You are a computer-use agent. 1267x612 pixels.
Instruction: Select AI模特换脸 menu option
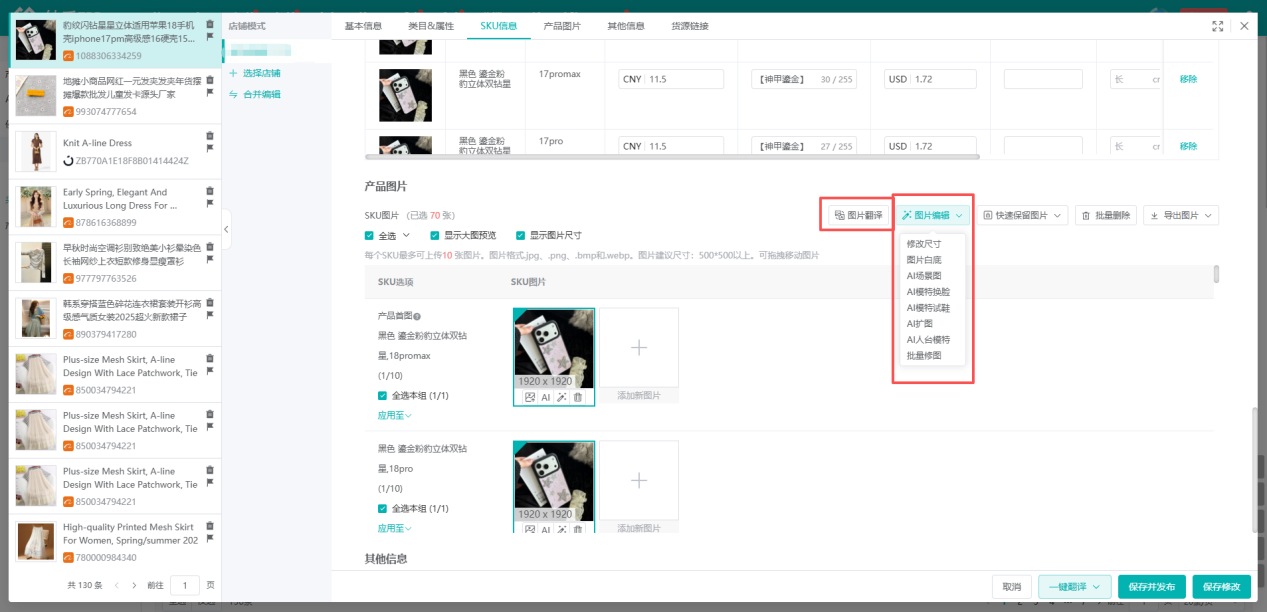pos(928,292)
